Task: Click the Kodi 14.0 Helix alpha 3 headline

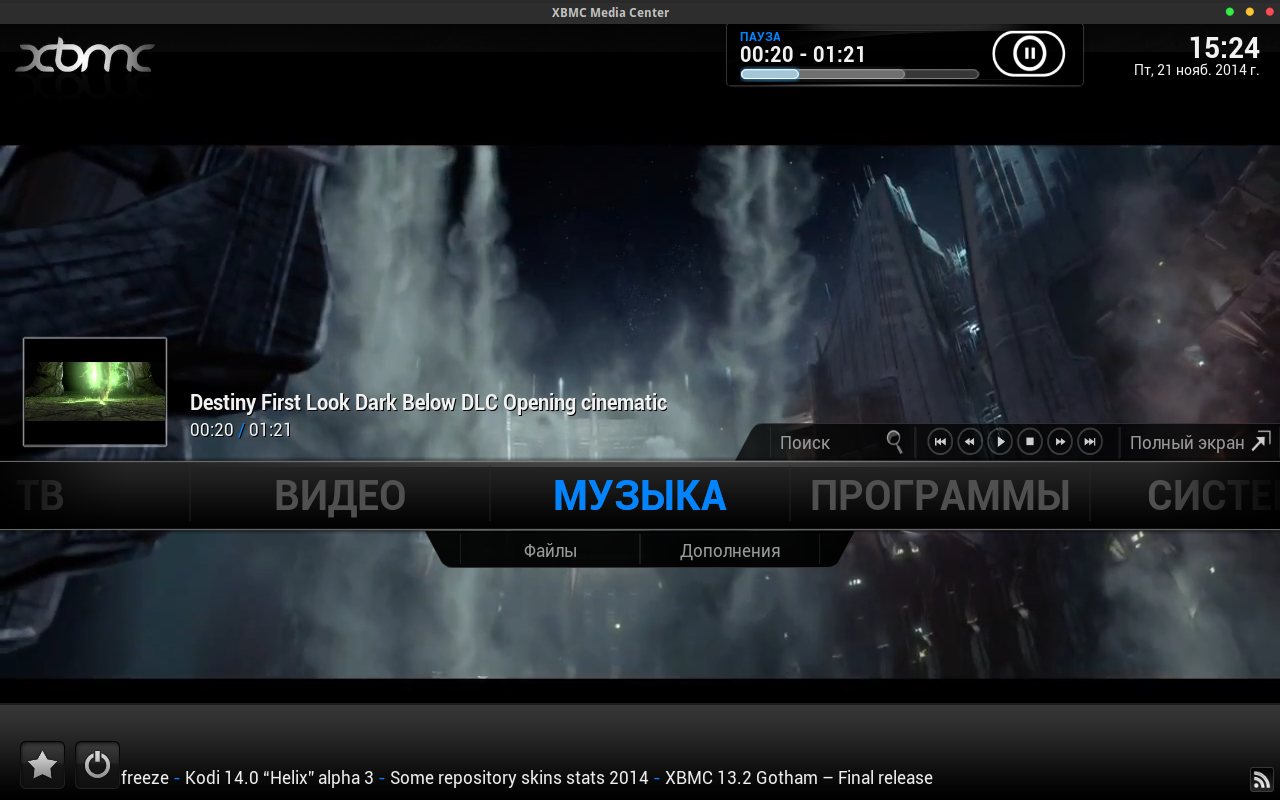Action: [279, 778]
